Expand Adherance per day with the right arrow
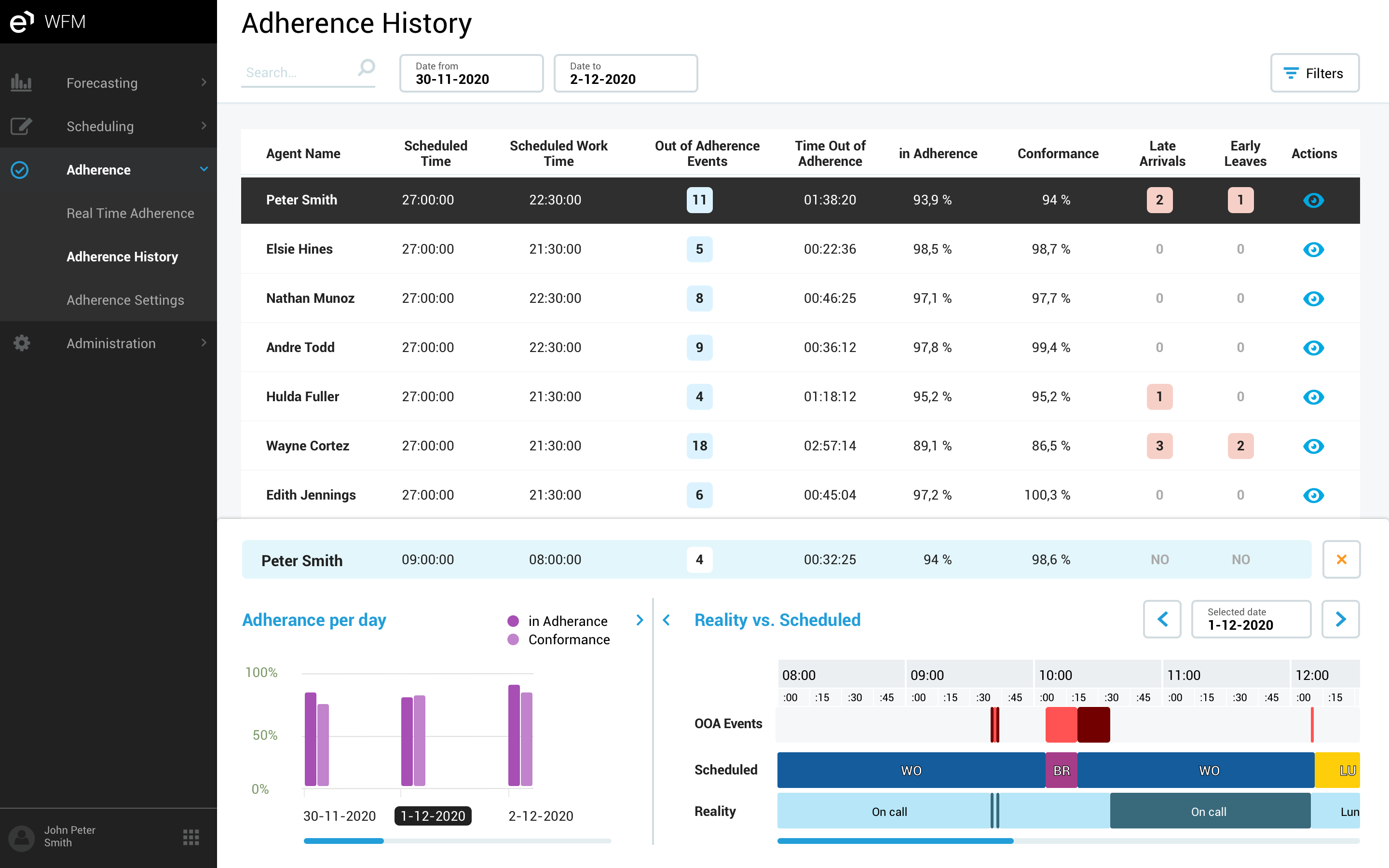The width and height of the screenshot is (1389, 868). pyautogui.click(x=640, y=621)
